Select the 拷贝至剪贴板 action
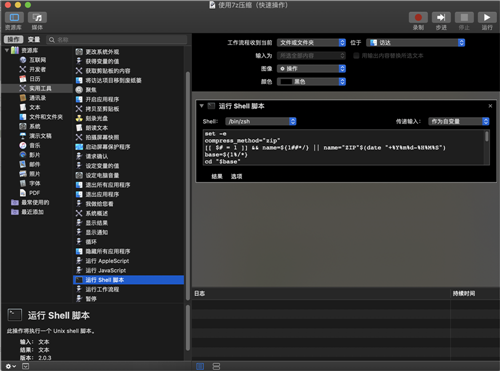 [x=97, y=109]
